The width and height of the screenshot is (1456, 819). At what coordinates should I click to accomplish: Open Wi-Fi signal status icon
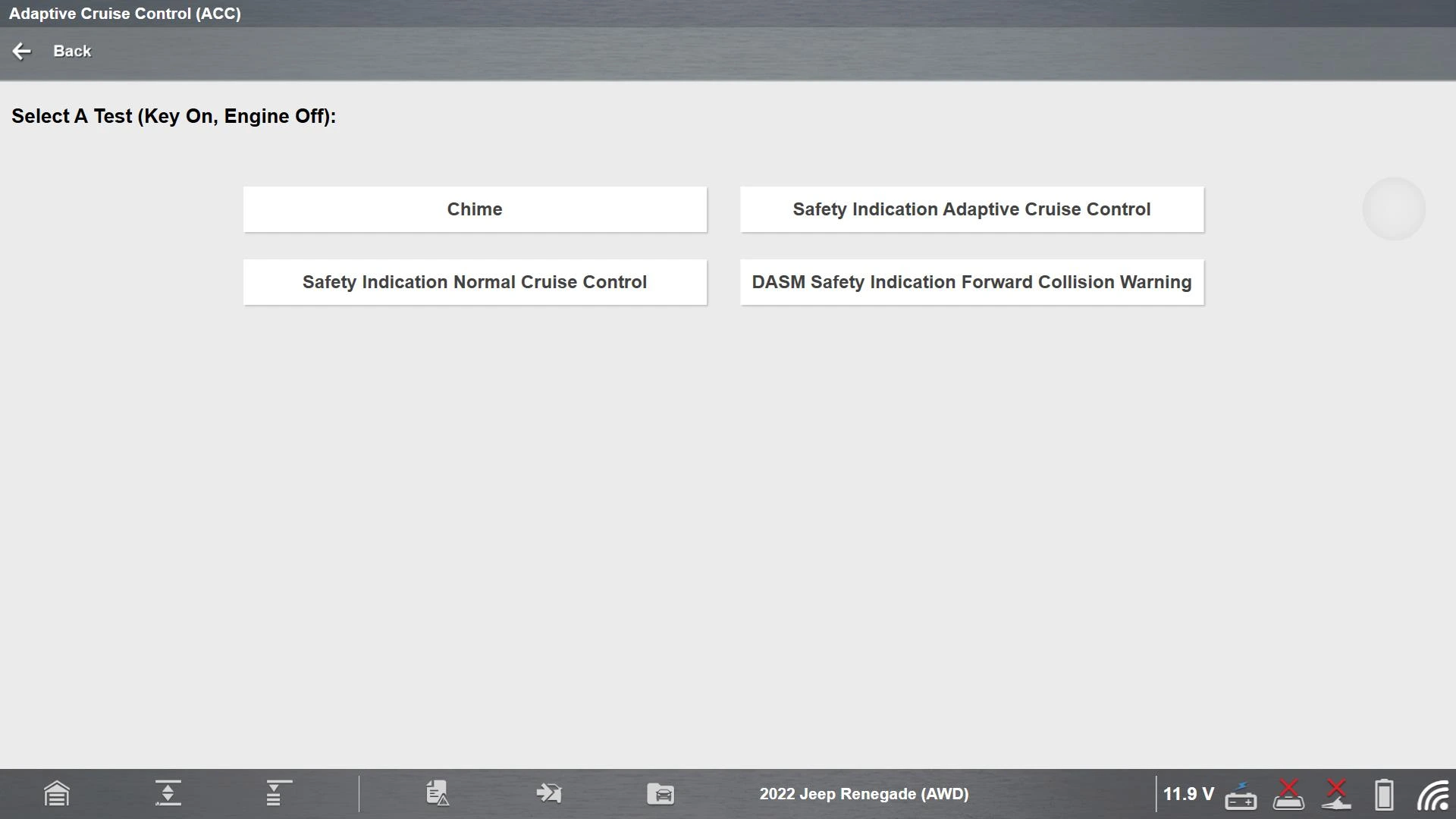1432,795
